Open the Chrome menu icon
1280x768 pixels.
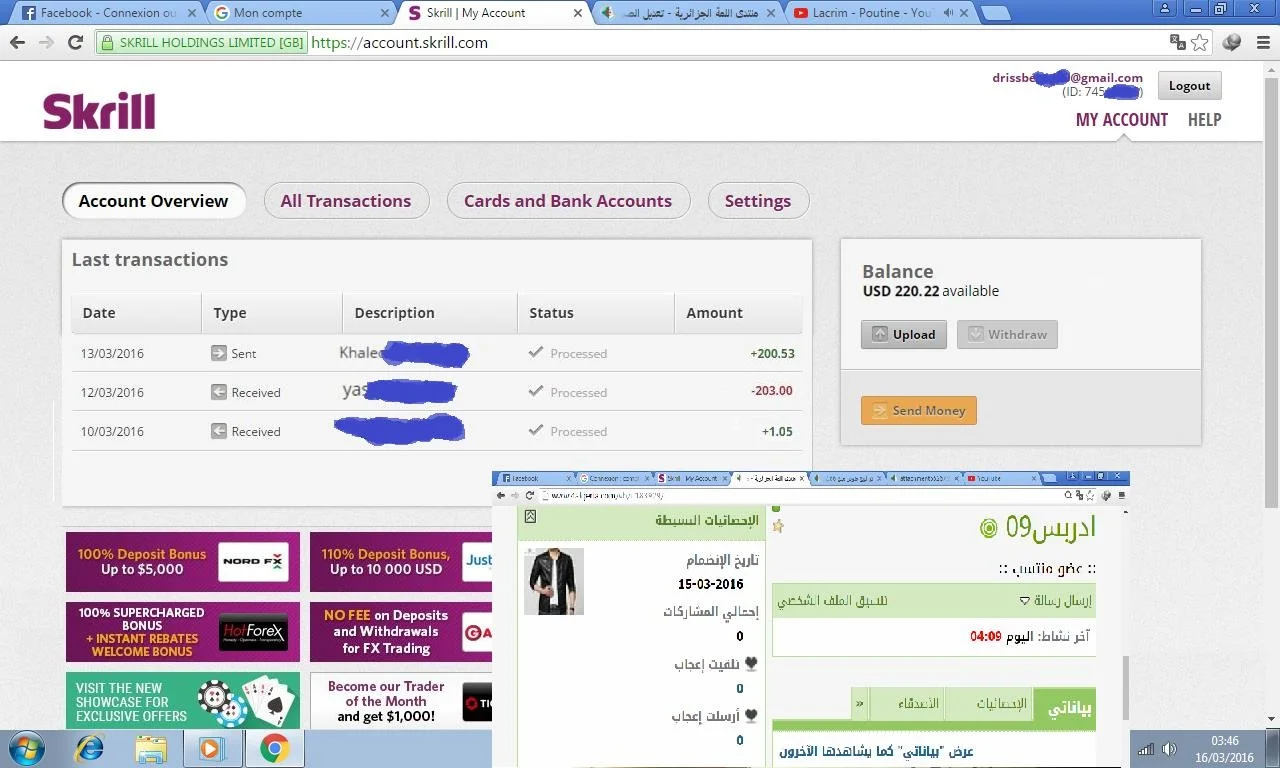pos(1262,43)
